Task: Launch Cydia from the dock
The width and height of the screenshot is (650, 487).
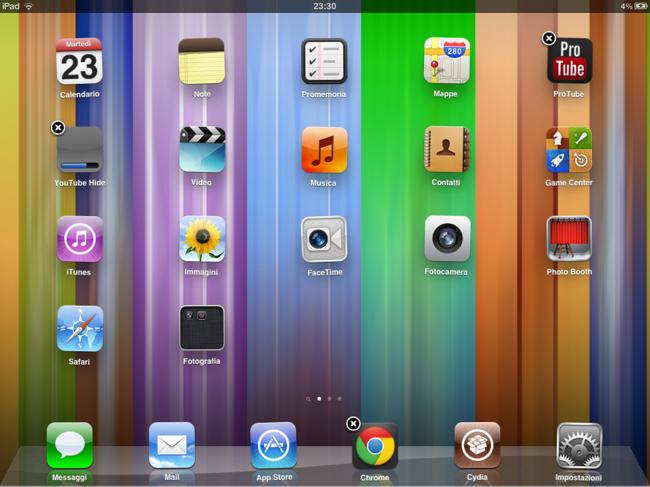Action: click(x=477, y=445)
